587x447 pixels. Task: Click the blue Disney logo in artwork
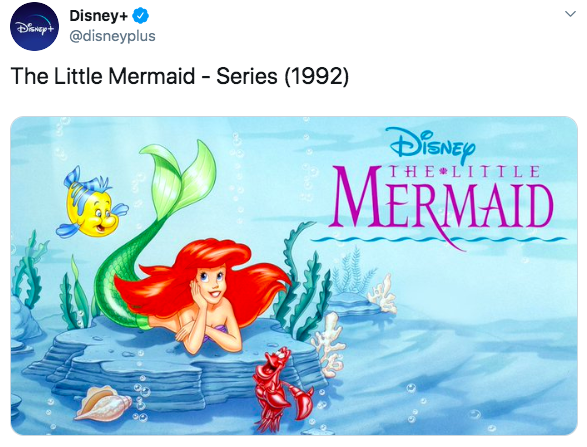[432, 145]
